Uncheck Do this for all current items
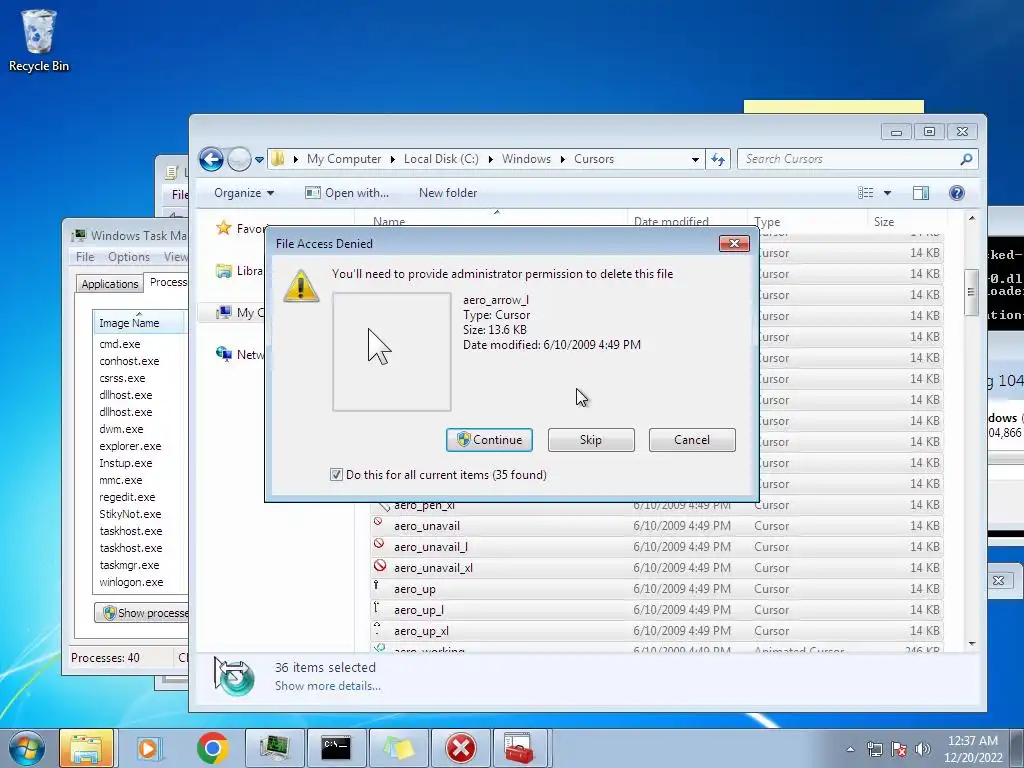Screen dimensions: 1024x768 coord(336,475)
